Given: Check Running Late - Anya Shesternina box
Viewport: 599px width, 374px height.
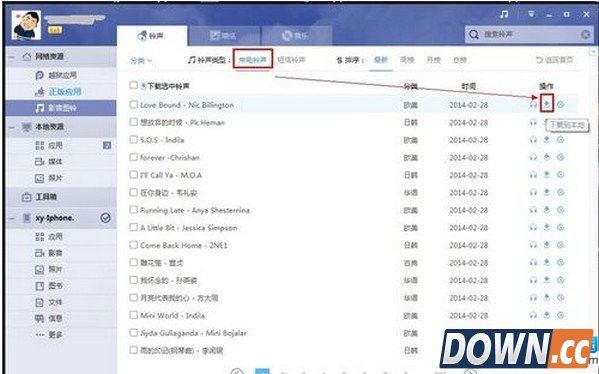Looking at the screenshot, I should pos(133,210).
